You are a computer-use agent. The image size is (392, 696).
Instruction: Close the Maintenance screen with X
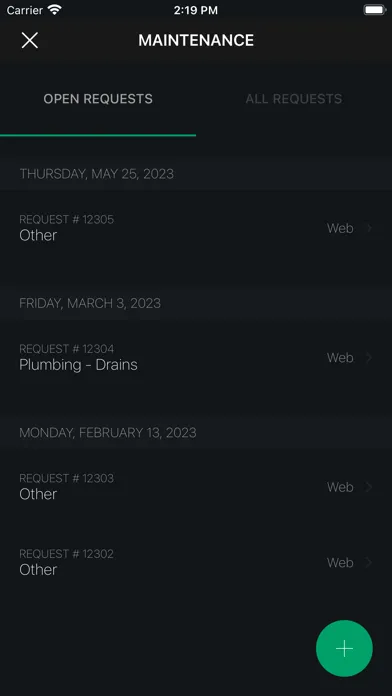pyautogui.click(x=30, y=40)
